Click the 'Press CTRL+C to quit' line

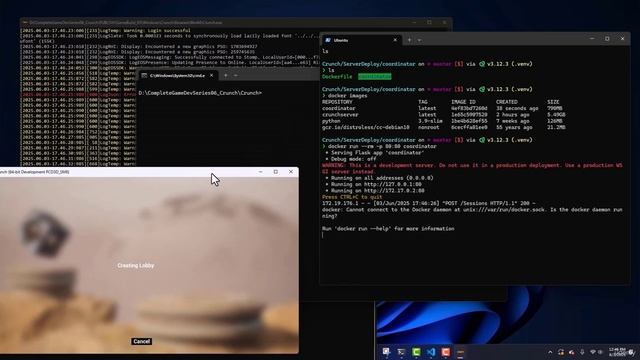pos(352,197)
